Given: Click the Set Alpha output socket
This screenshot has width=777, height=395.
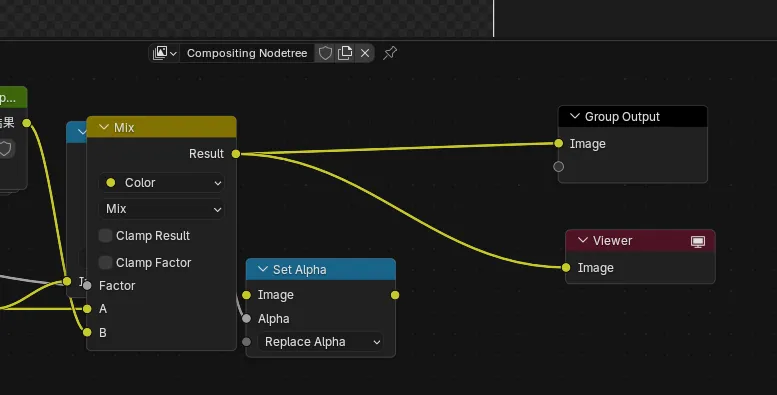Looking at the screenshot, I should [x=395, y=295].
